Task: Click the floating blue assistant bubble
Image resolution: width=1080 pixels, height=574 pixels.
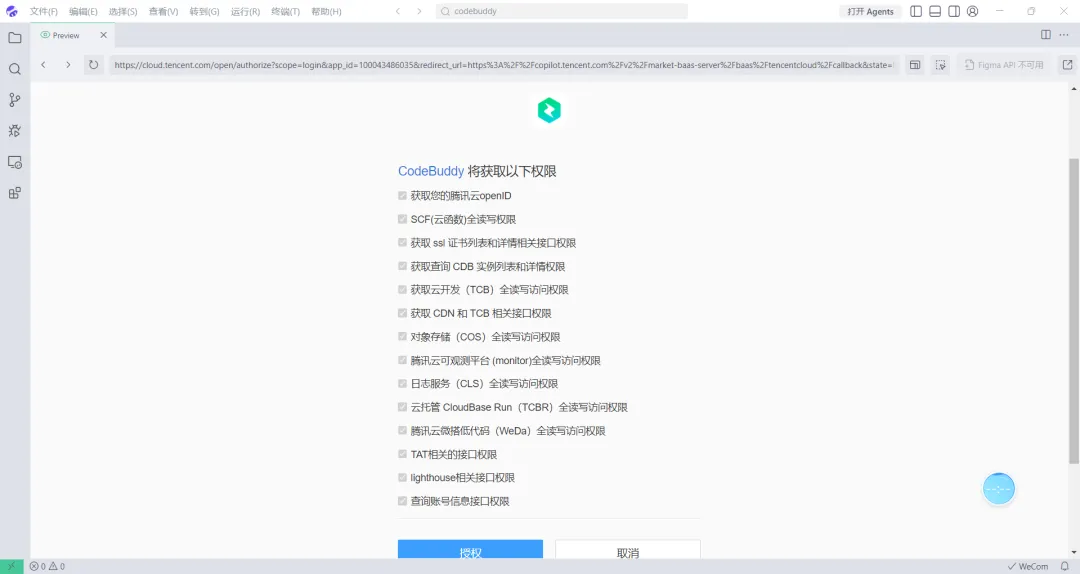Action: (x=999, y=489)
